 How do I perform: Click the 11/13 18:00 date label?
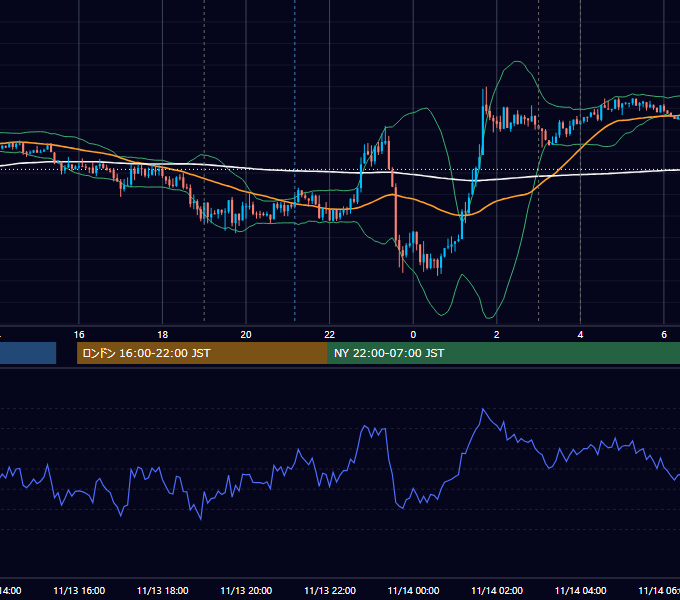coord(163,590)
